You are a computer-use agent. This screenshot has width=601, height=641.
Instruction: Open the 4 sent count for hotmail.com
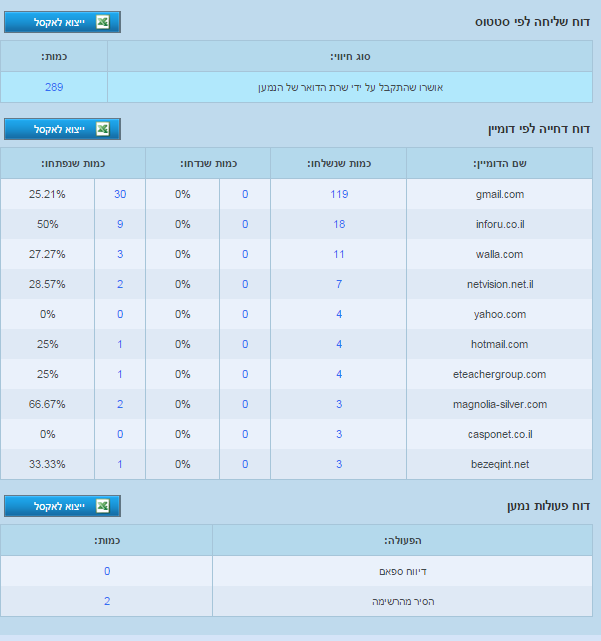339,344
